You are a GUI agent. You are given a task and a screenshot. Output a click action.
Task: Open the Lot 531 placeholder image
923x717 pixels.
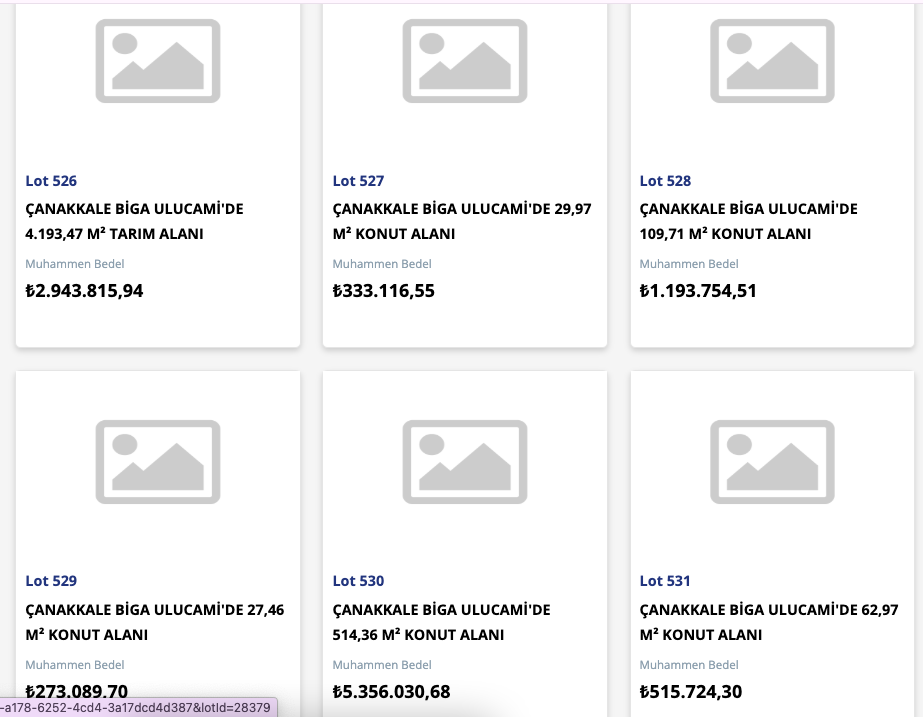772,462
